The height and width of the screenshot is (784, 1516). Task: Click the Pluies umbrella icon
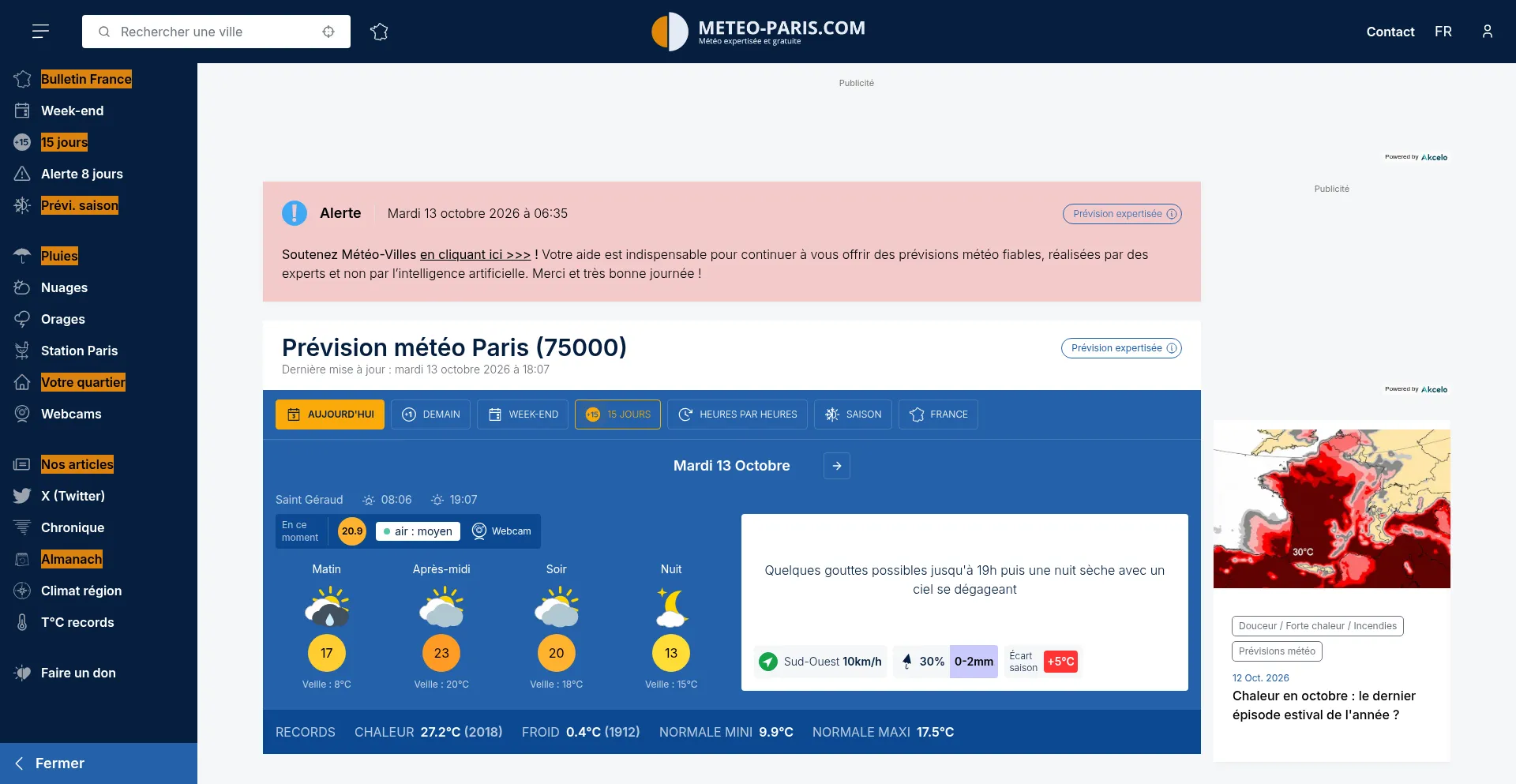click(22, 256)
